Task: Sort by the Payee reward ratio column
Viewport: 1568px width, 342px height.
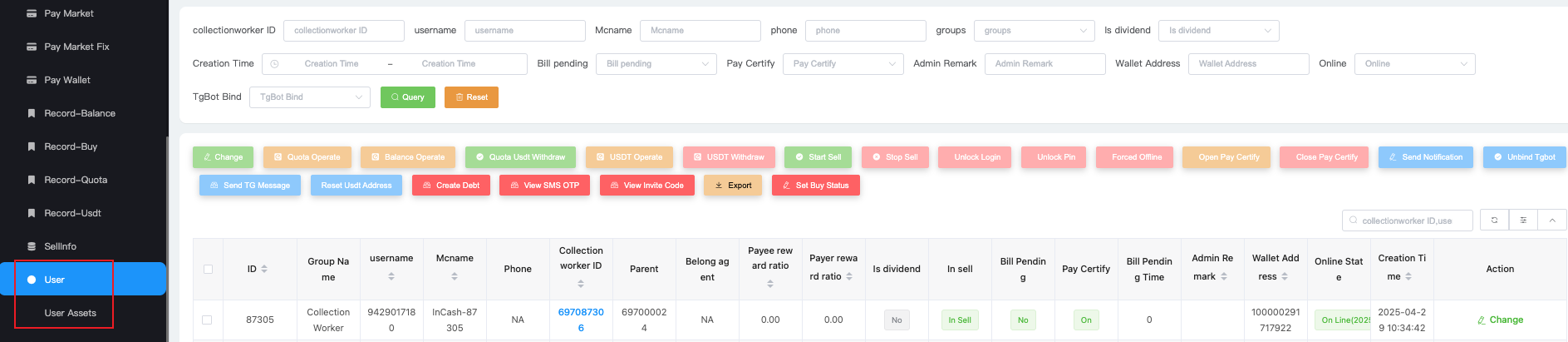Action: coord(770,284)
